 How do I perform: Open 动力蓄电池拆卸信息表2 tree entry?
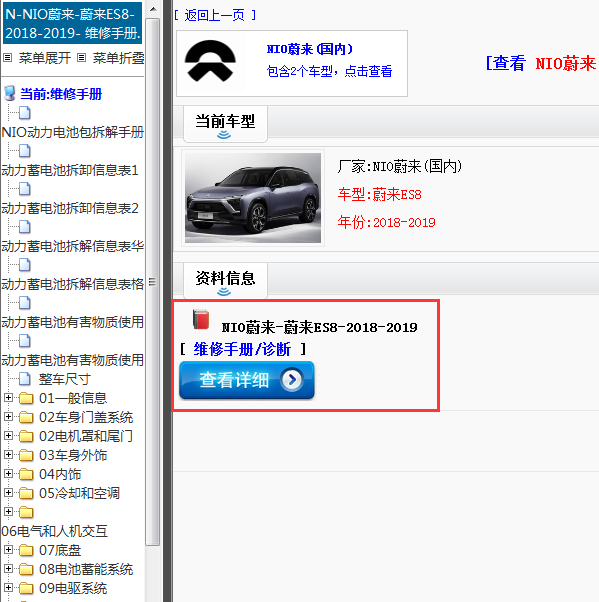click(69, 208)
